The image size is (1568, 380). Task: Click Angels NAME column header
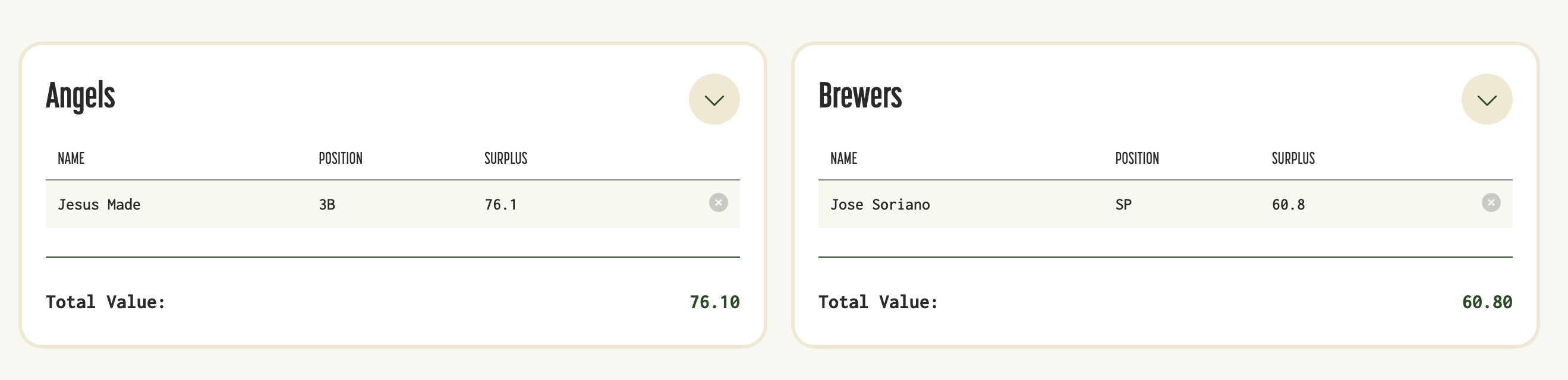click(71, 159)
